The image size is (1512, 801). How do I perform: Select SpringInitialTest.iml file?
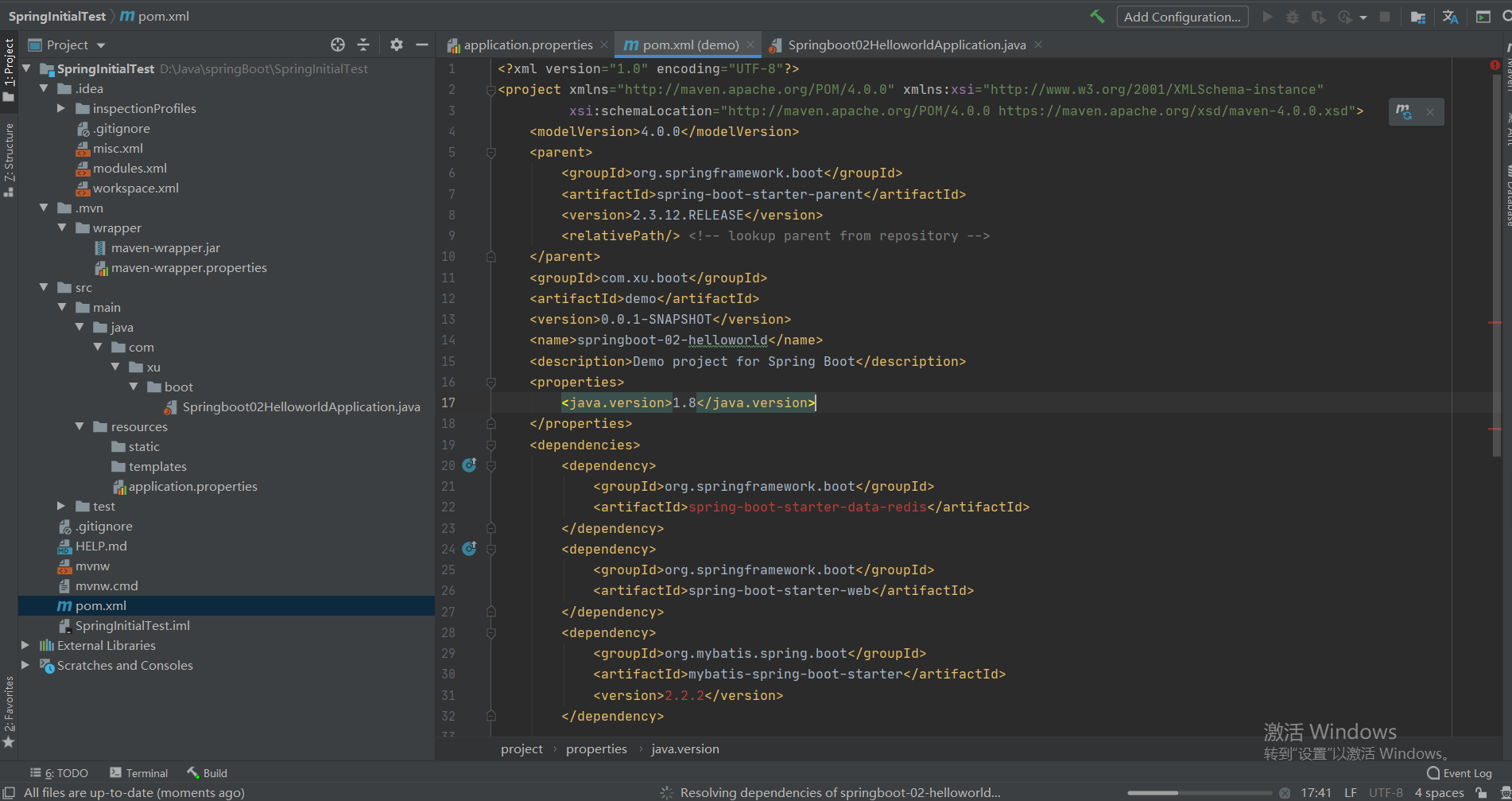pos(124,625)
